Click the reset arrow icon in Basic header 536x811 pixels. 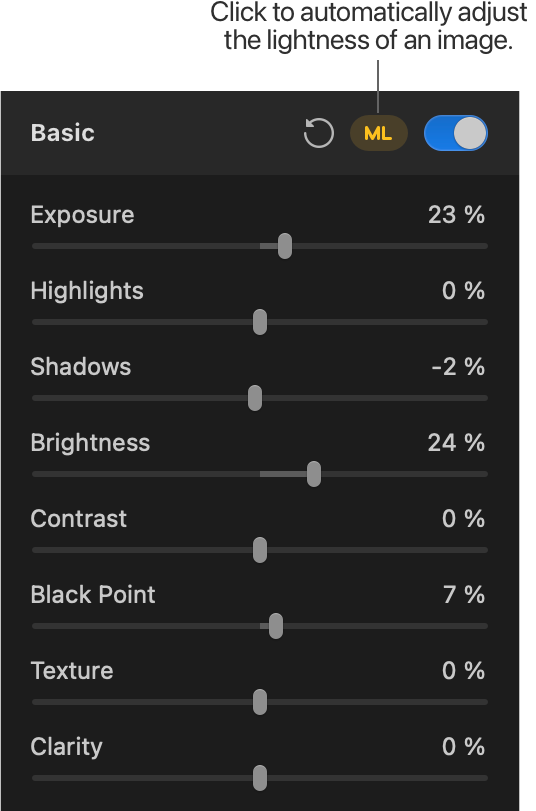pyautogui.click(x=318, y=133)
